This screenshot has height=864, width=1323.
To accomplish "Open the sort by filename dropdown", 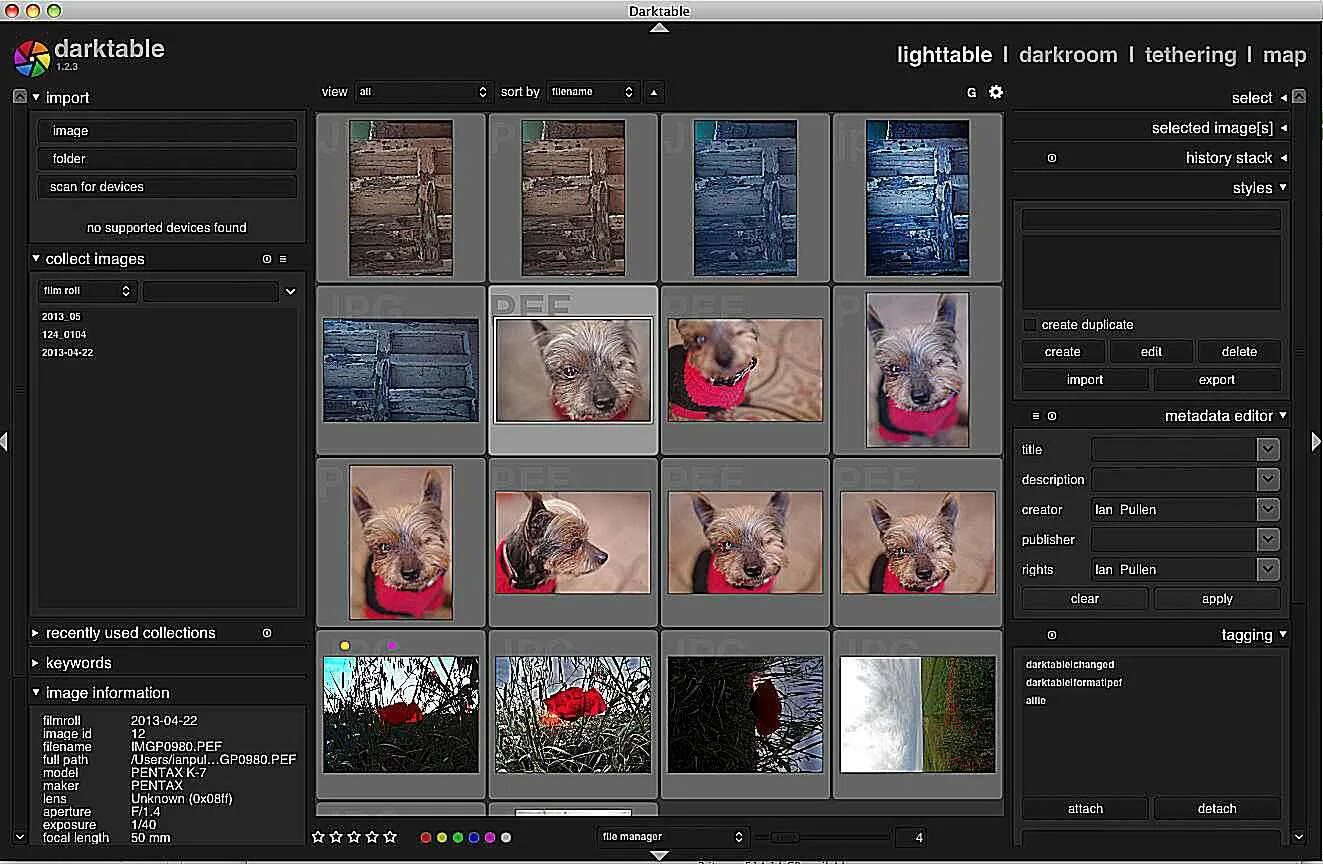I will [592, 92].
